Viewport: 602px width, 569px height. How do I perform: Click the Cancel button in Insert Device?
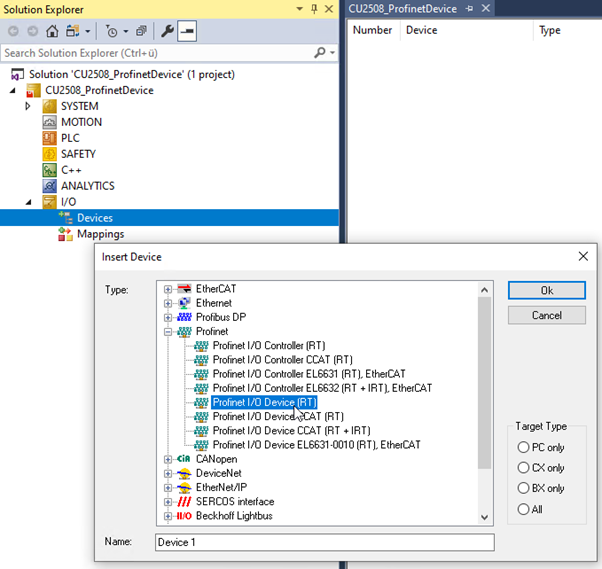pyautogui.click(x=547, y=315)
